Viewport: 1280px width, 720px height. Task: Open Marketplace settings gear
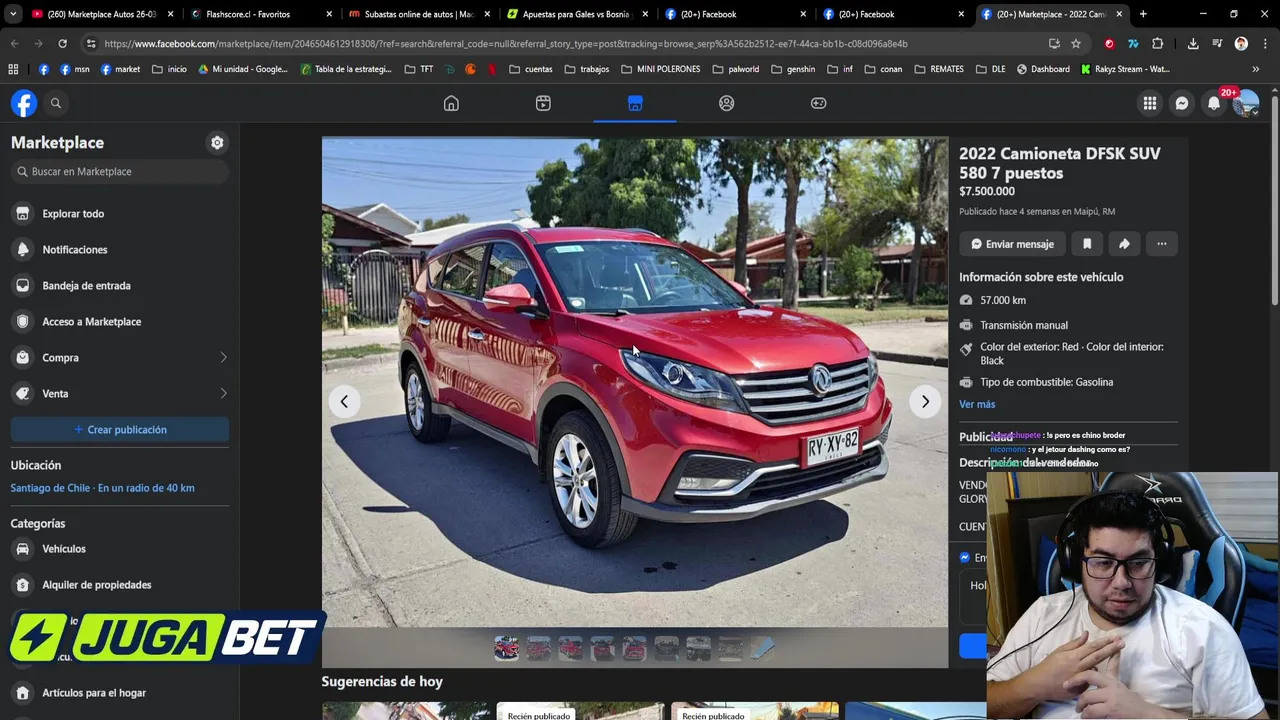217,143
